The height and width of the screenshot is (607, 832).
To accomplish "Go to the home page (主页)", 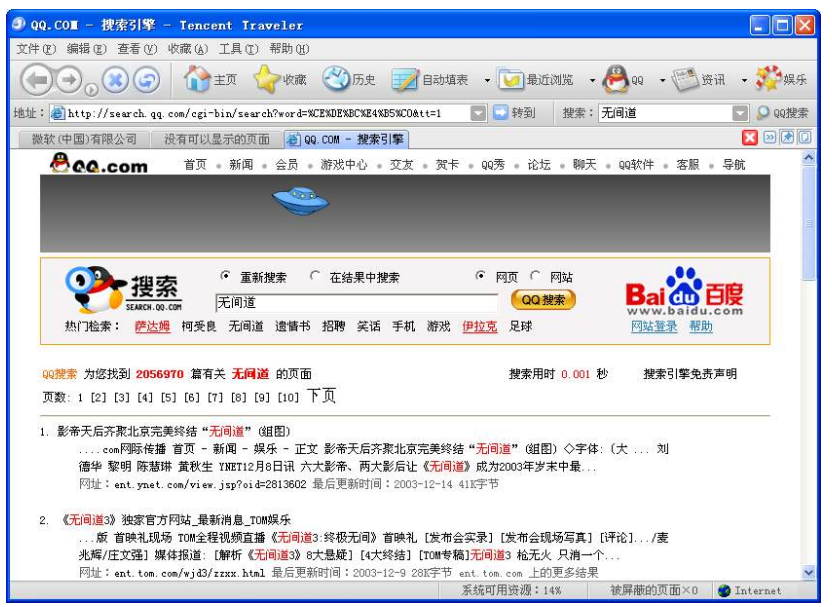I will (x=211, y=79).
